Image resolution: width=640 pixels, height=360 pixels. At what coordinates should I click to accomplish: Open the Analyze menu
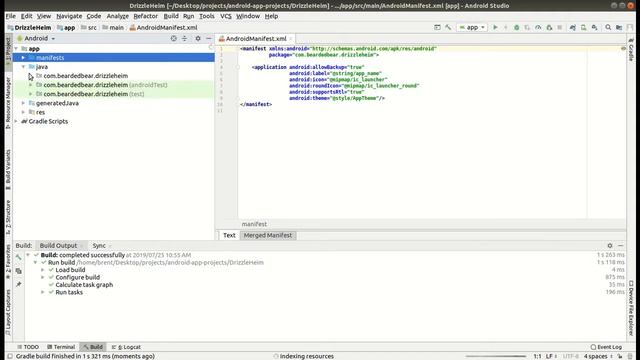click(118, 16)
